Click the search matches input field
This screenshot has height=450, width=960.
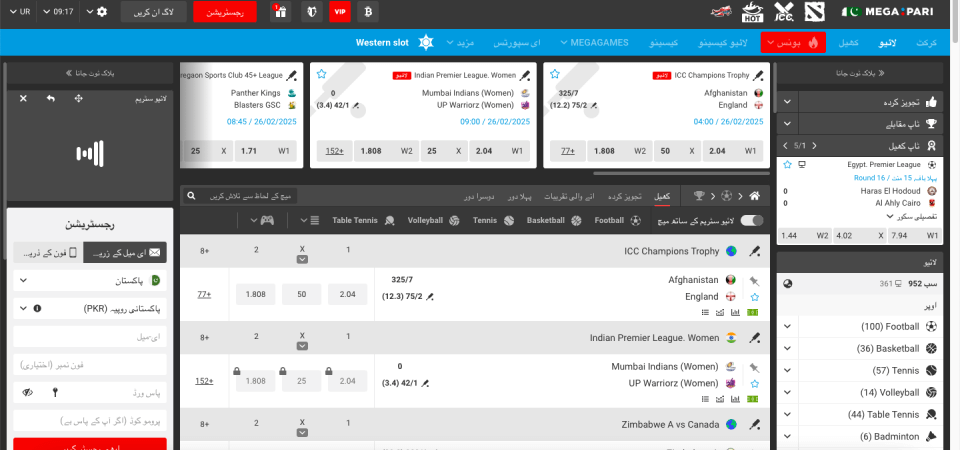click(x=250, y=196)
